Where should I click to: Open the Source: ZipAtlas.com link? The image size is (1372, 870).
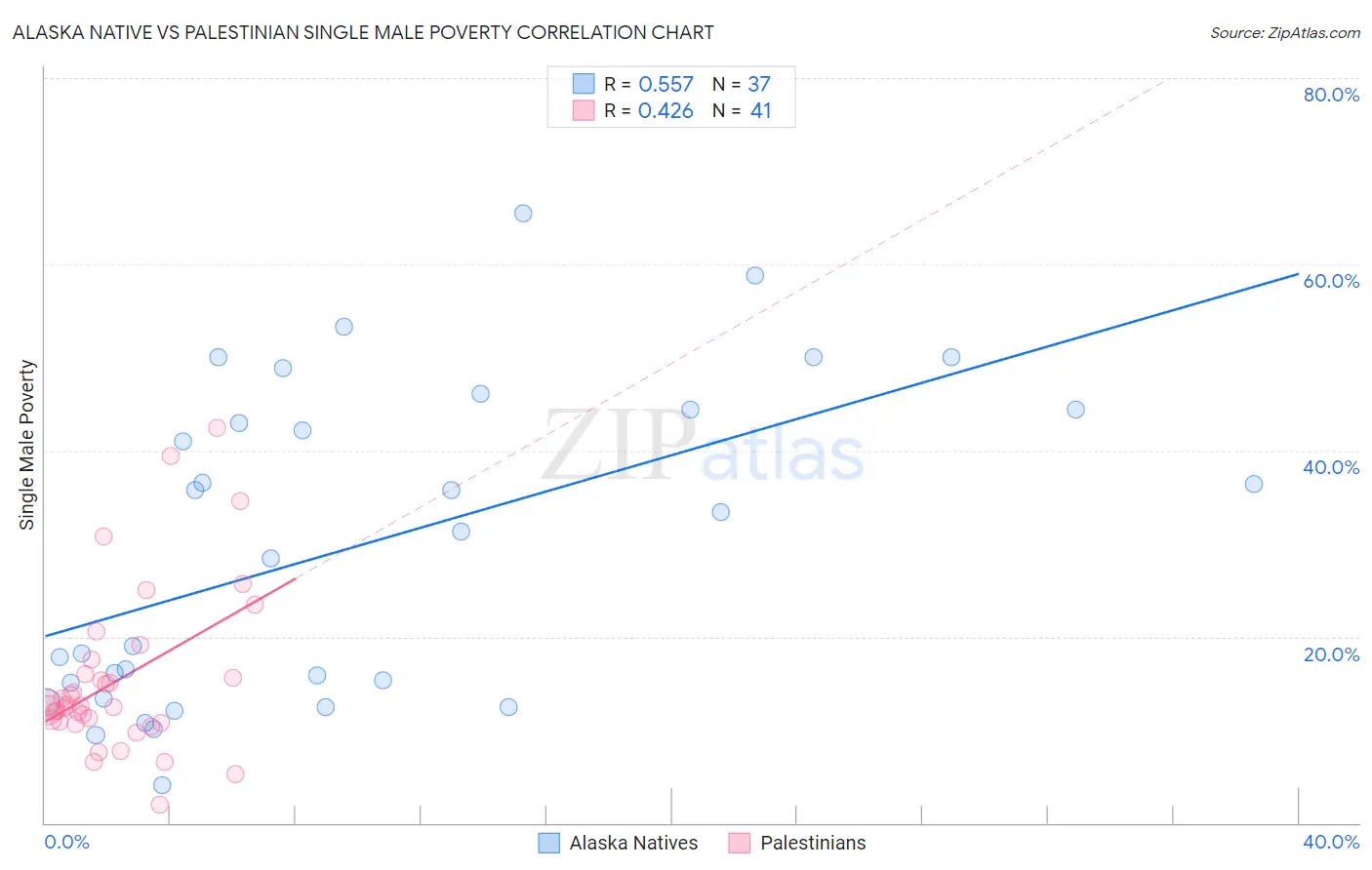point(1285,32)
